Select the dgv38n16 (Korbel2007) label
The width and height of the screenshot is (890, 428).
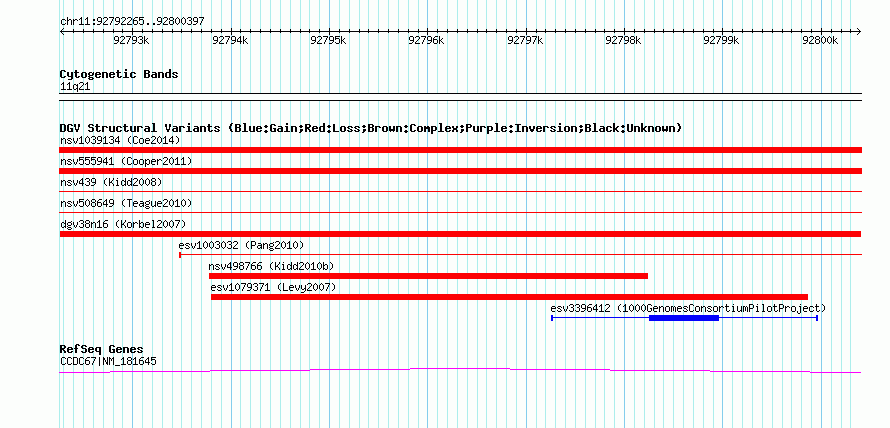[123, 224]
